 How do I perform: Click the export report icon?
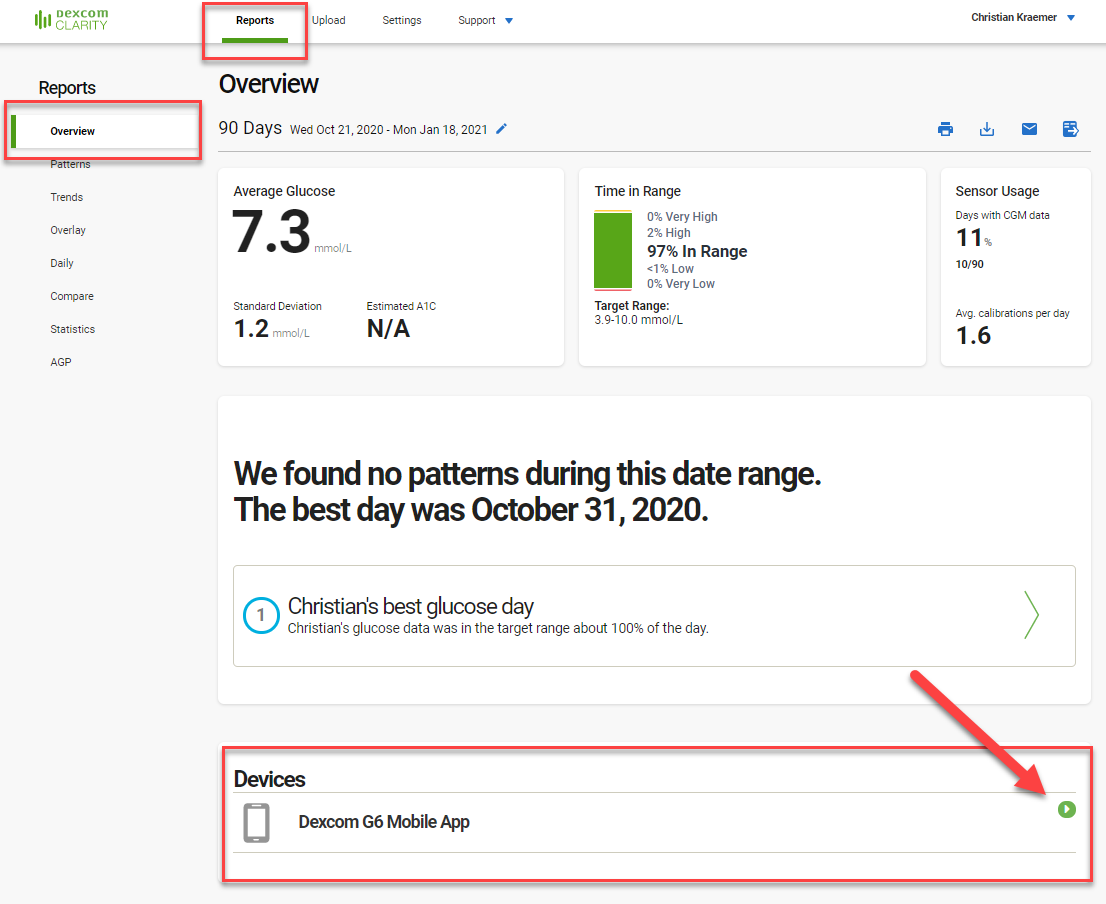[1071, 129]
